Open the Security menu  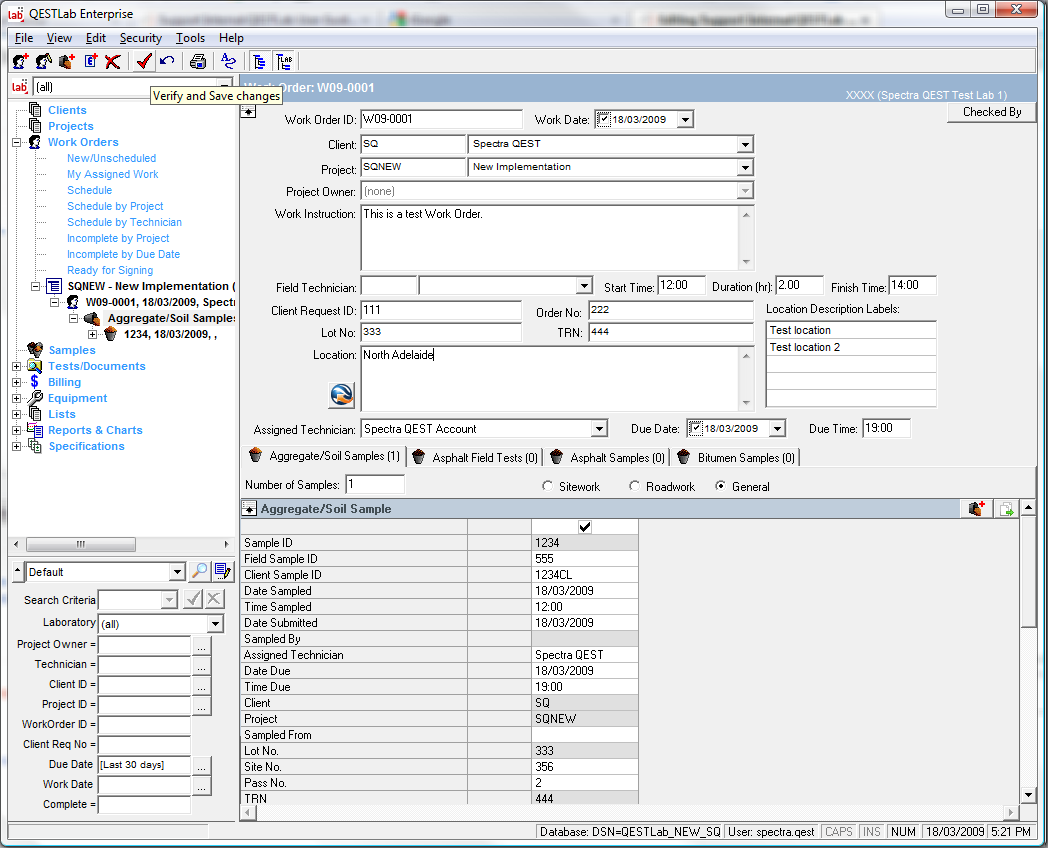(140, 38)
